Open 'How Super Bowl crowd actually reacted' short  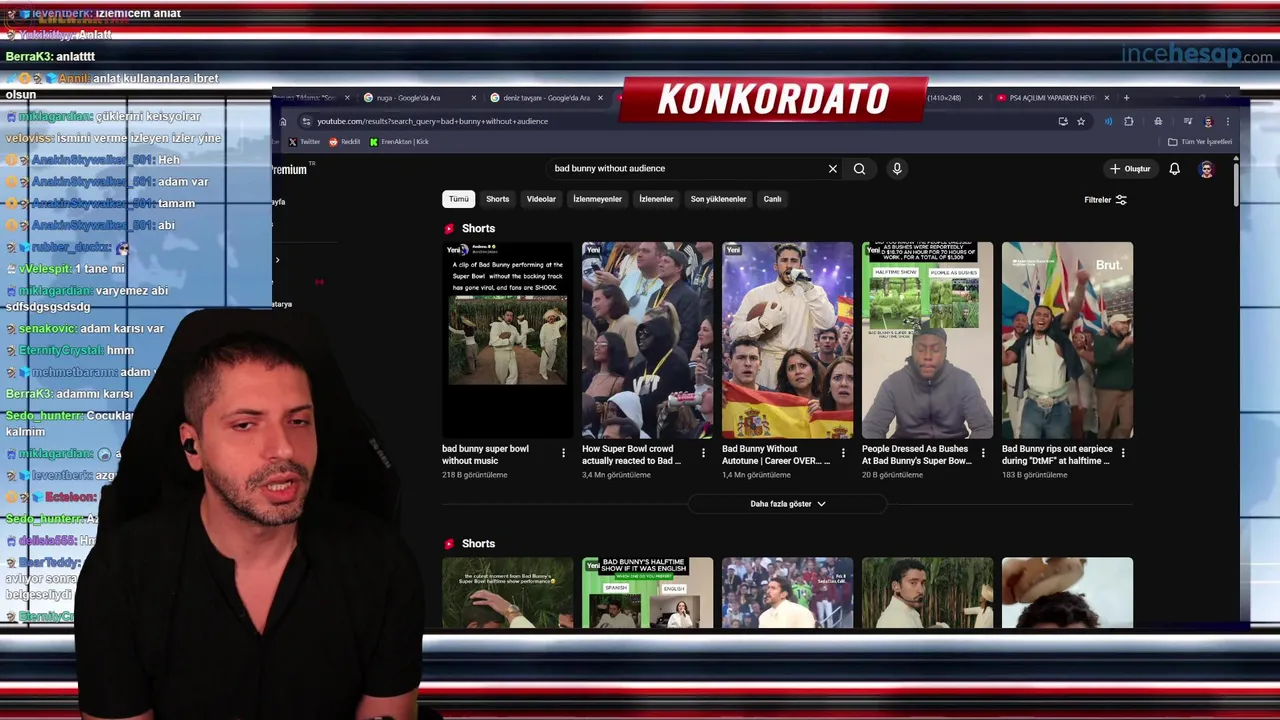point(648,340)
